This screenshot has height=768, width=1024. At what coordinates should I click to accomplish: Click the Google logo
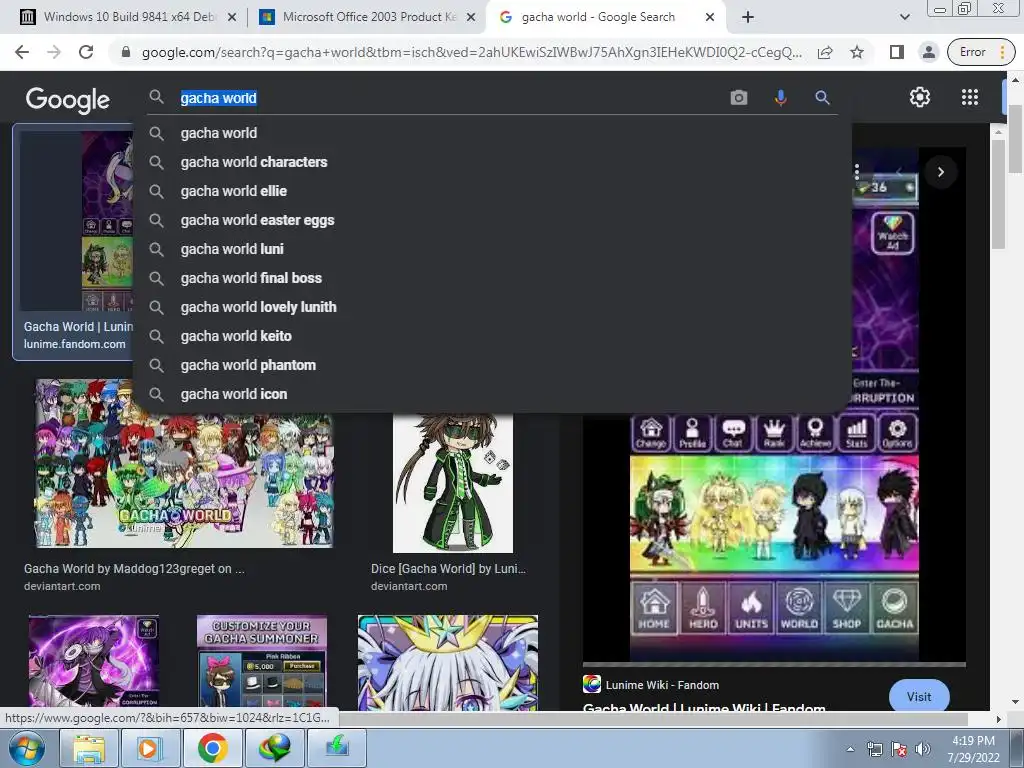click(x=68, y=100)
